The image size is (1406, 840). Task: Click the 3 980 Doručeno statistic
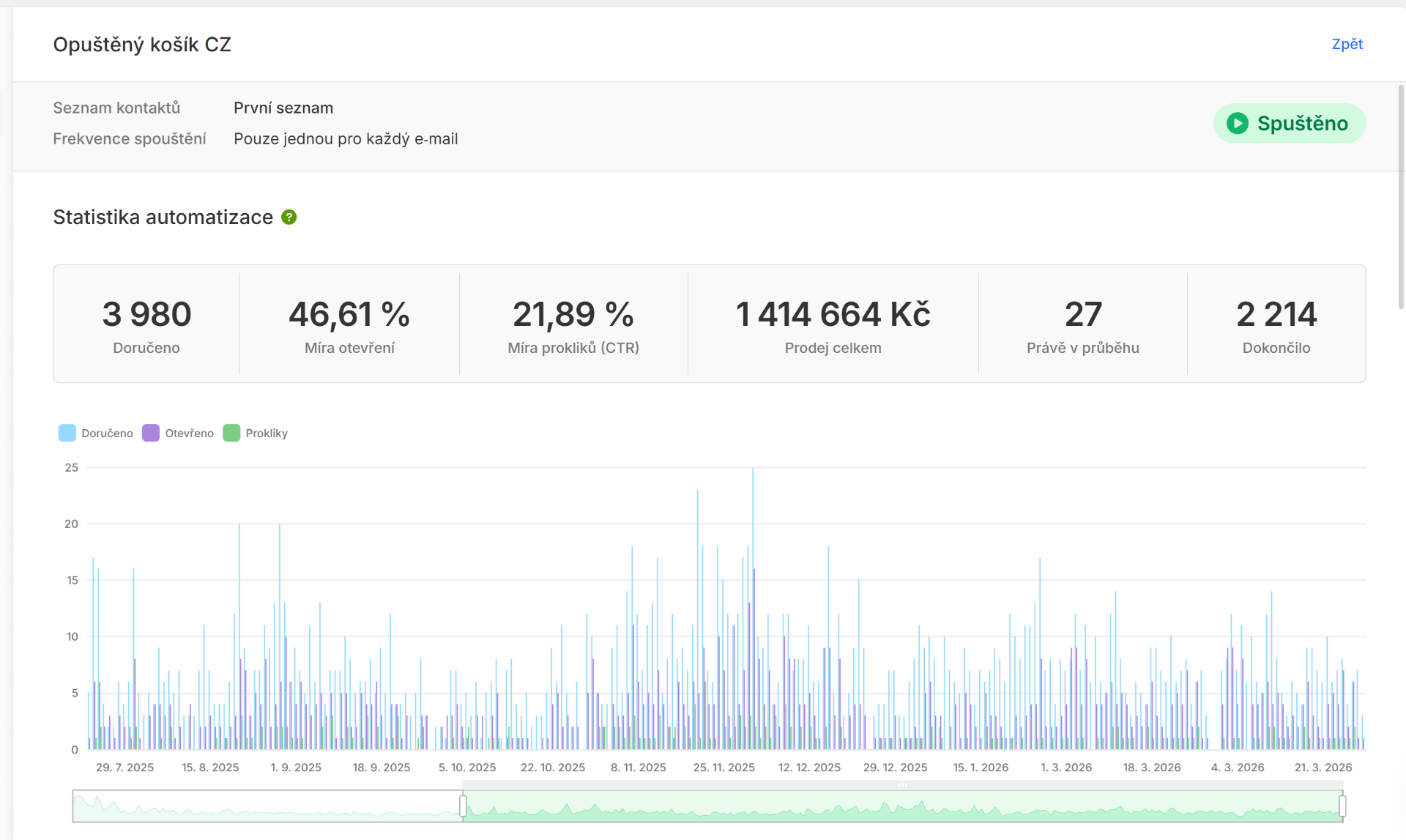click(x=146, y=326)
